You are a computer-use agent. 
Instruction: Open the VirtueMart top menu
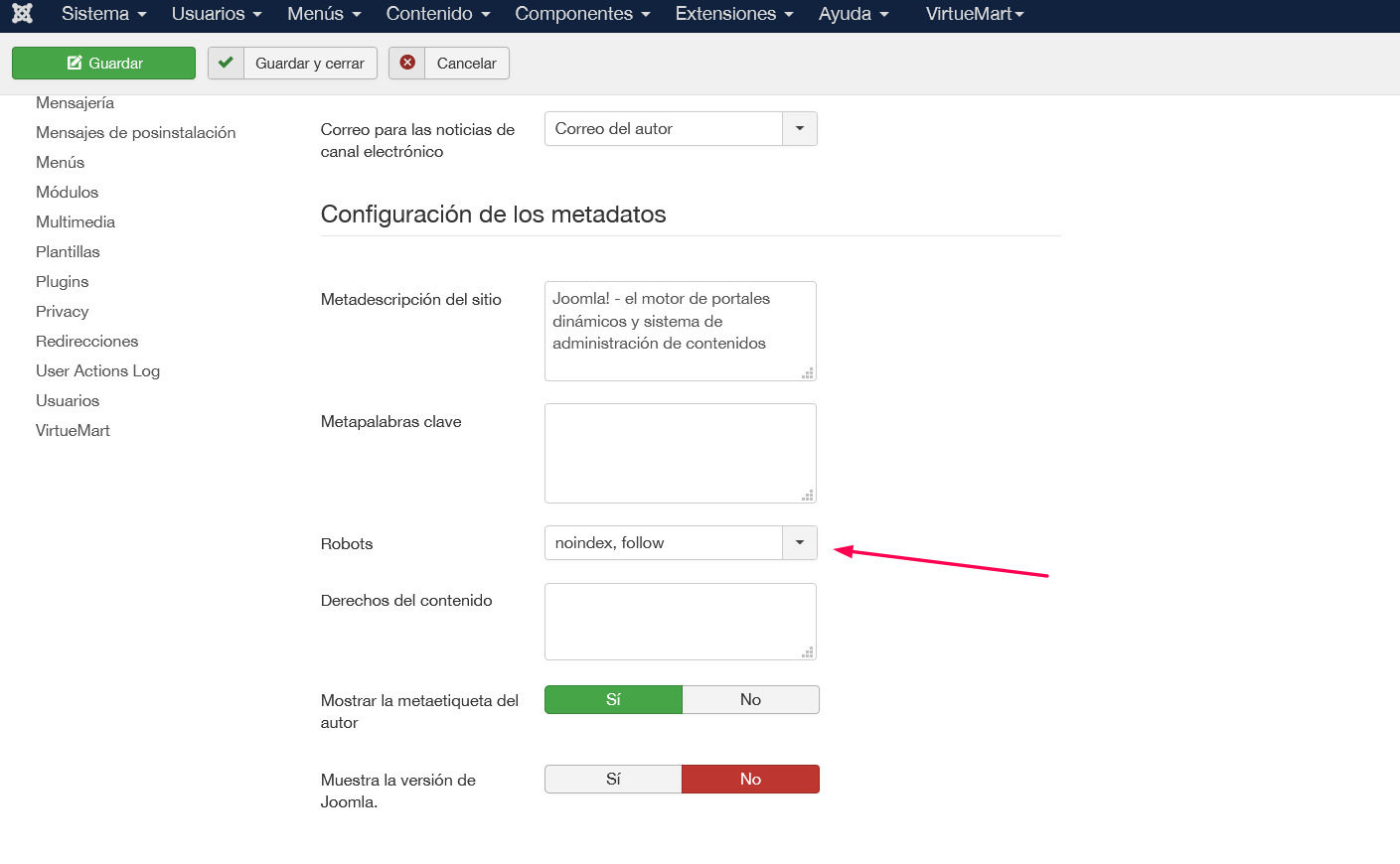coord(975,14)
